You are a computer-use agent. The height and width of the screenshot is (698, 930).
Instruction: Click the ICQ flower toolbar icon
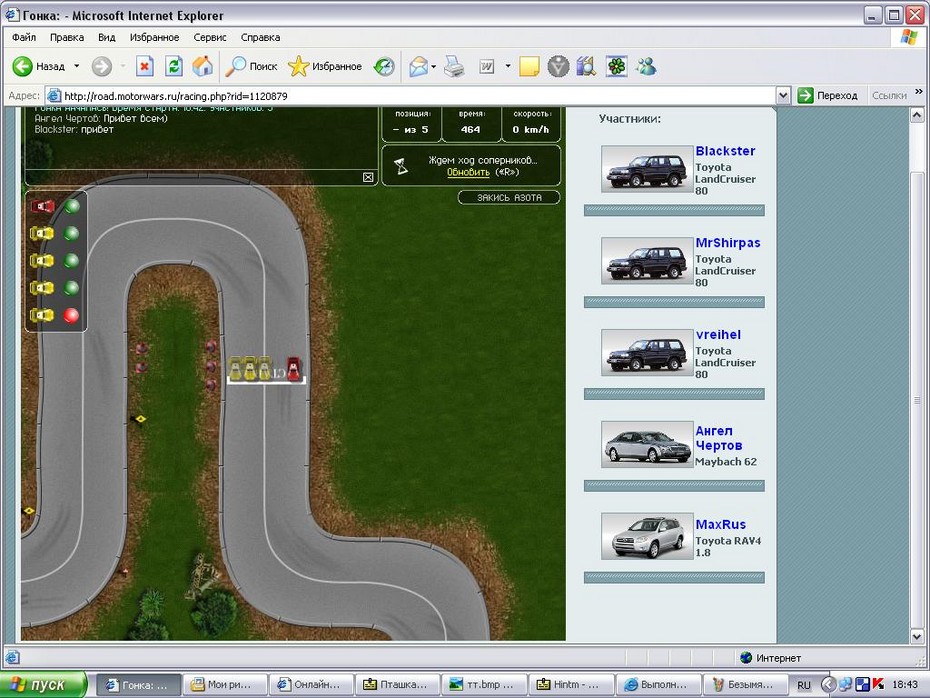616,66
